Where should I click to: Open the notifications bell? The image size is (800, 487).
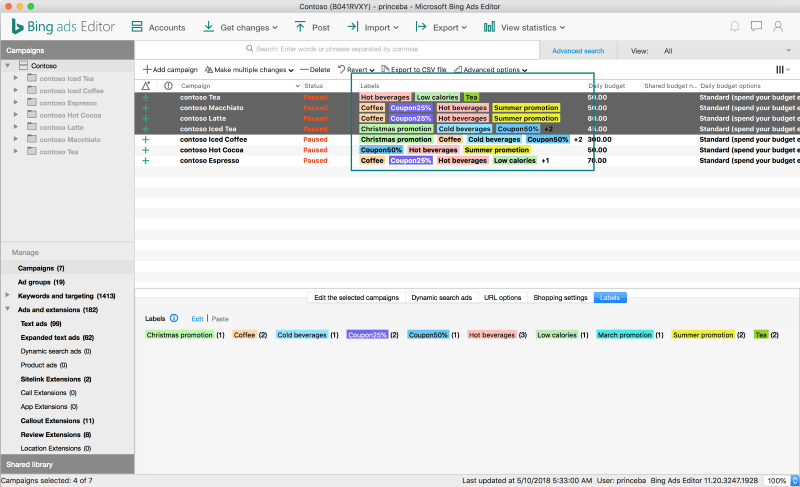point(735,27)
